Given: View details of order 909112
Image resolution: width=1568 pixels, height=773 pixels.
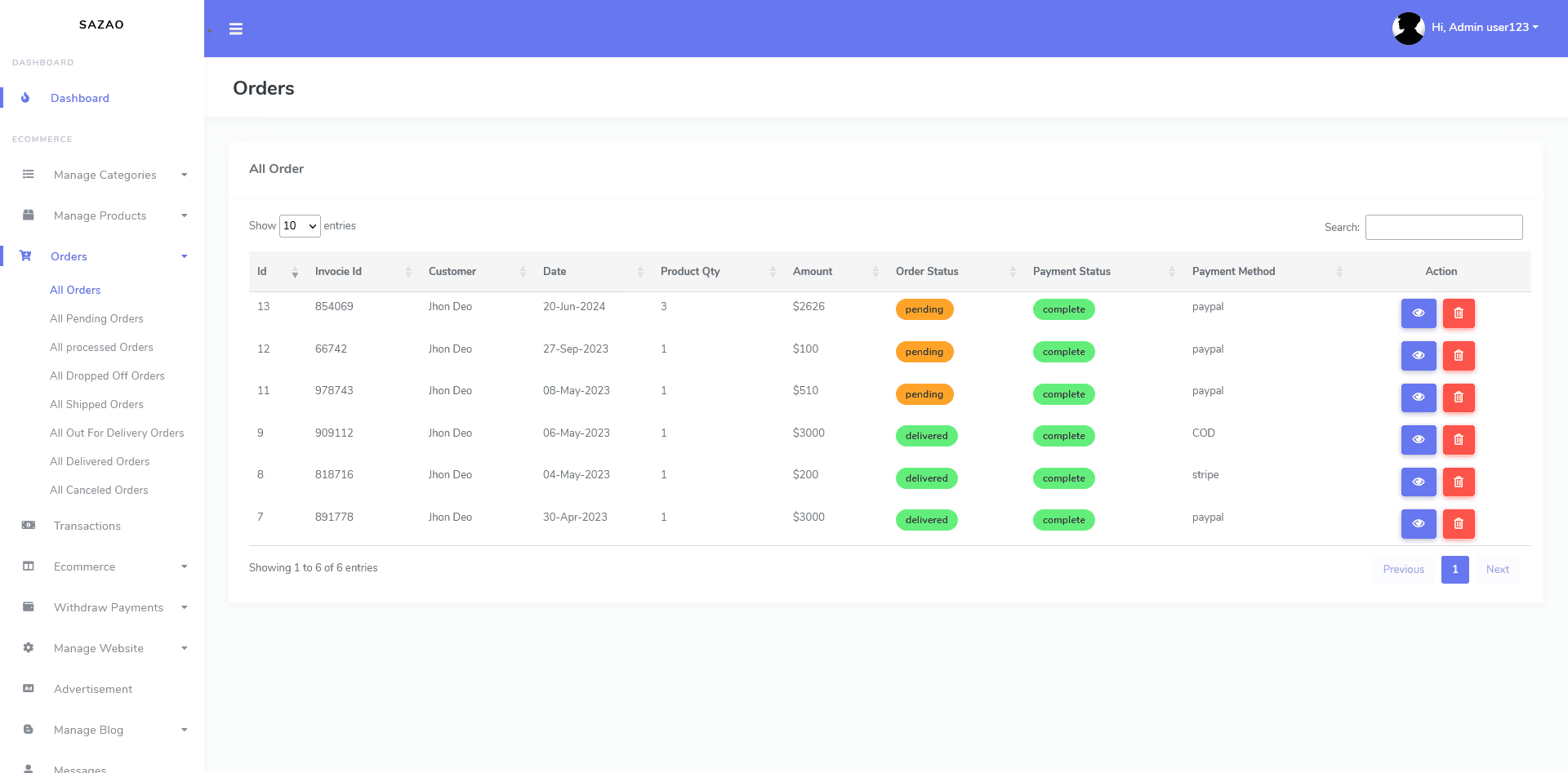Looking at the screenshot, I should [1418, 440].
